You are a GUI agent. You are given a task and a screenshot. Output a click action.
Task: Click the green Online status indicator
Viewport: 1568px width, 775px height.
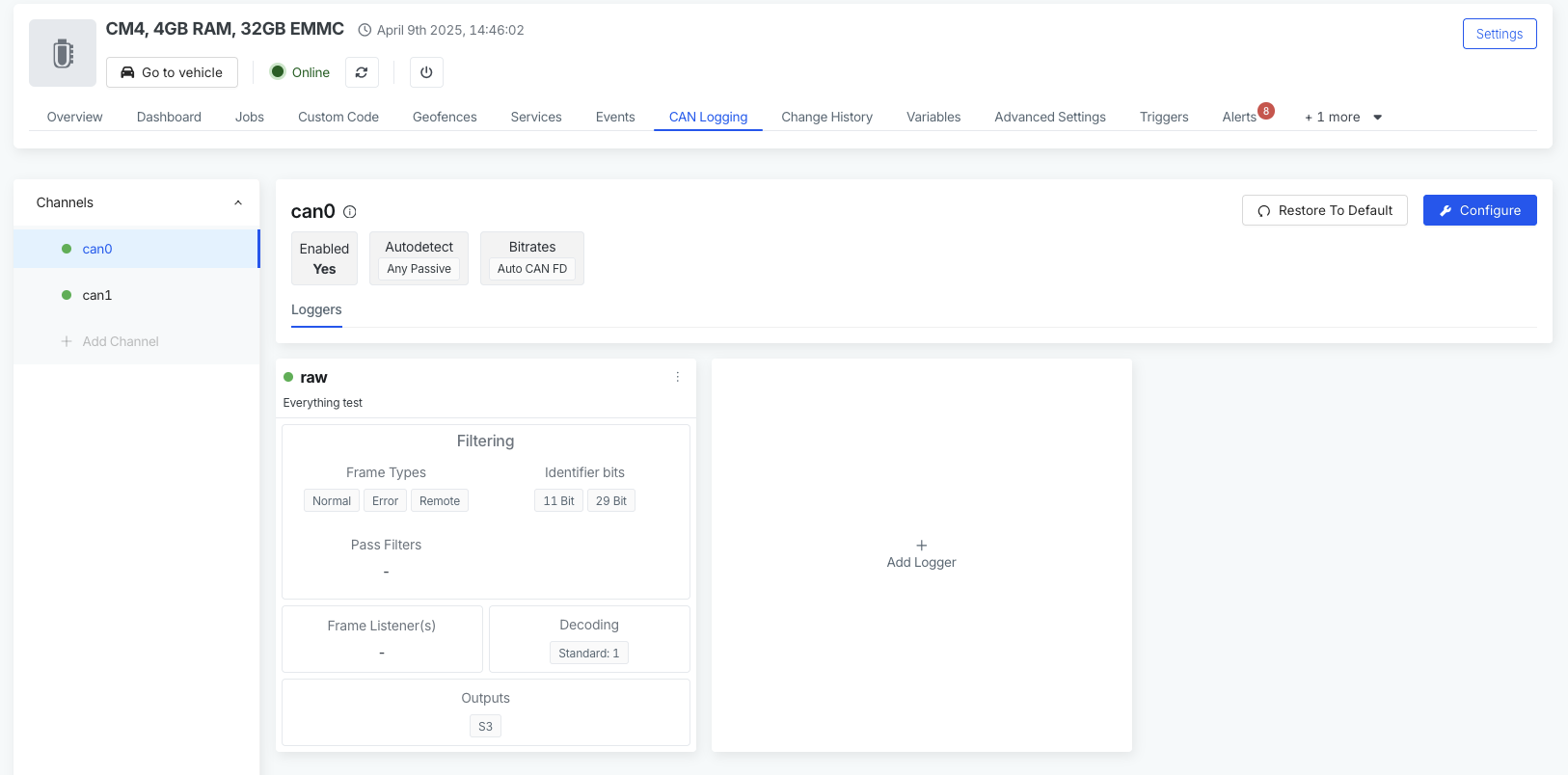tap(278, 72)
